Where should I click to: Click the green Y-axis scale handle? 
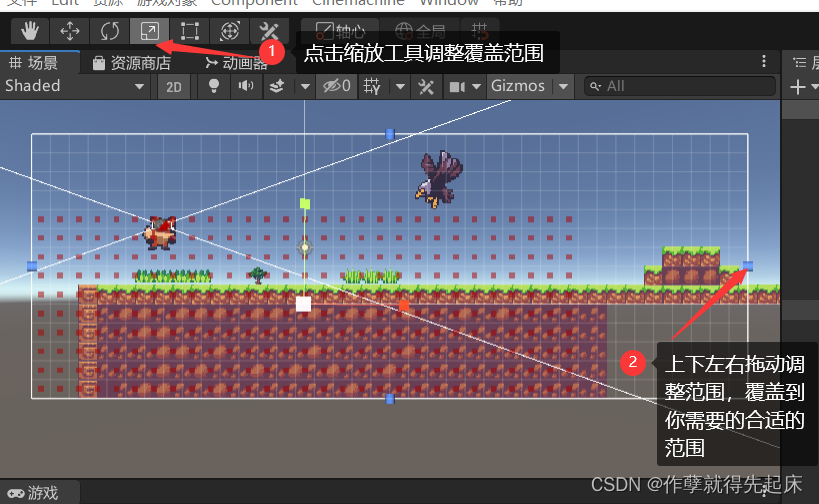305,204
